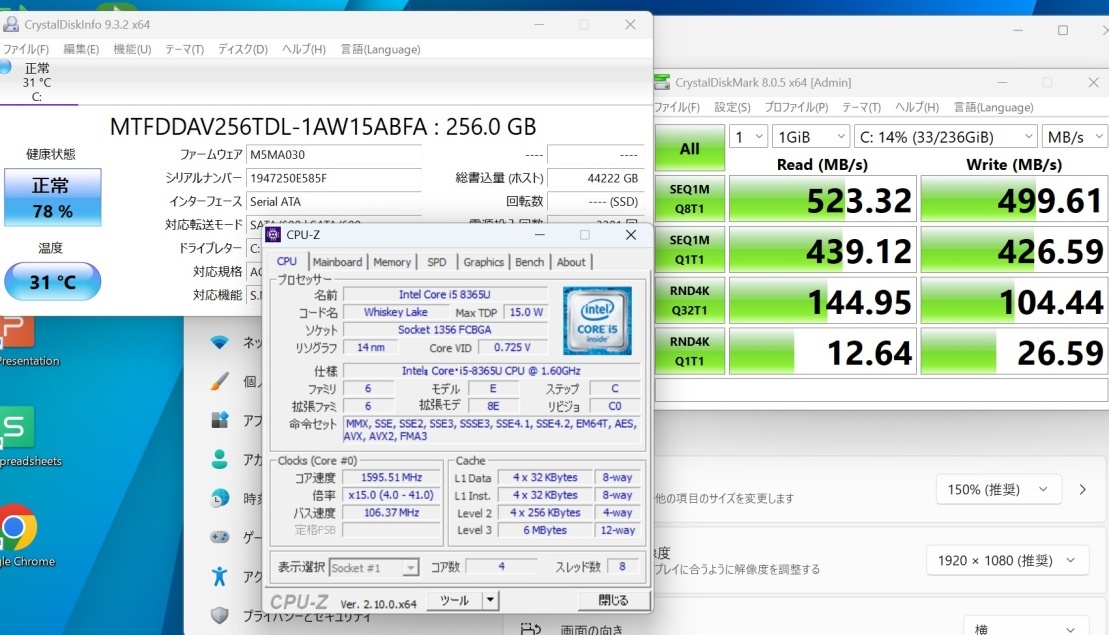Open the テーマ(T) menu in CrystalDiskInfo
This screenshot has width=1109, height=635.
tap(185, 49)
